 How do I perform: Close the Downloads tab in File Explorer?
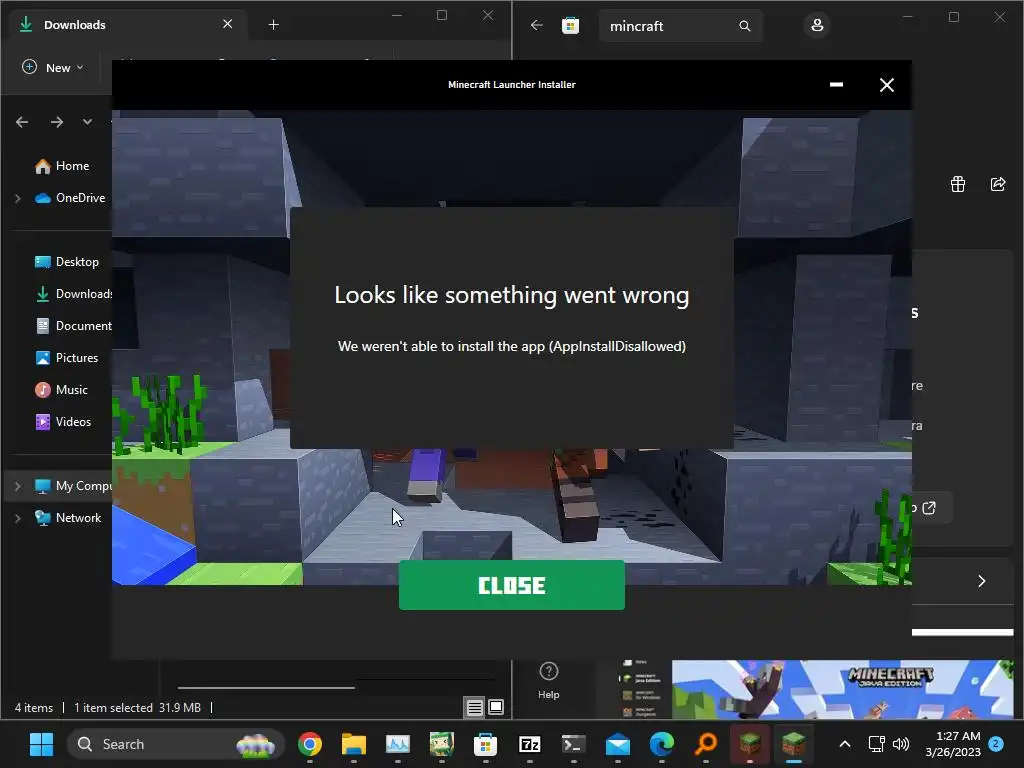(227, 24)
